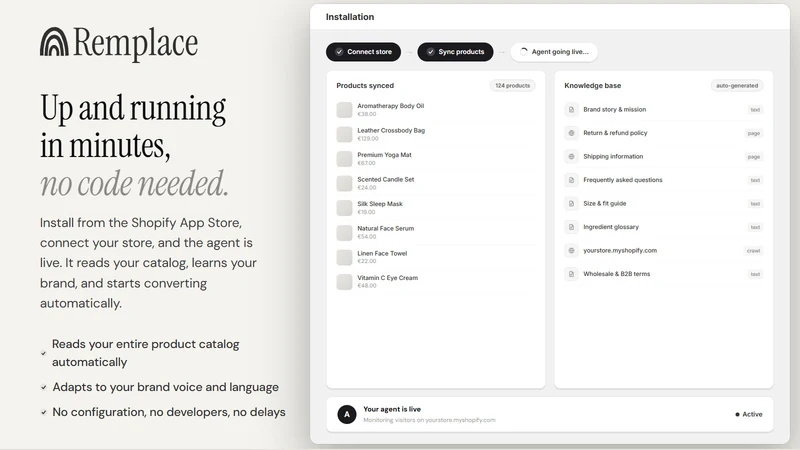Click document icon for Brand story & mission
This screenshot has height=450, width=800.
click(571, 109)
